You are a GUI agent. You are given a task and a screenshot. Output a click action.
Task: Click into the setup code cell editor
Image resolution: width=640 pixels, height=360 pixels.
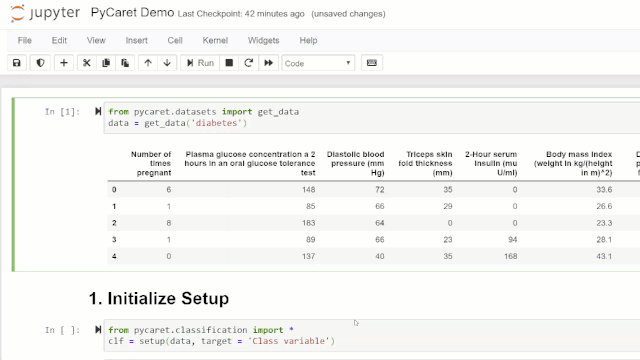[x=371, y=336]
